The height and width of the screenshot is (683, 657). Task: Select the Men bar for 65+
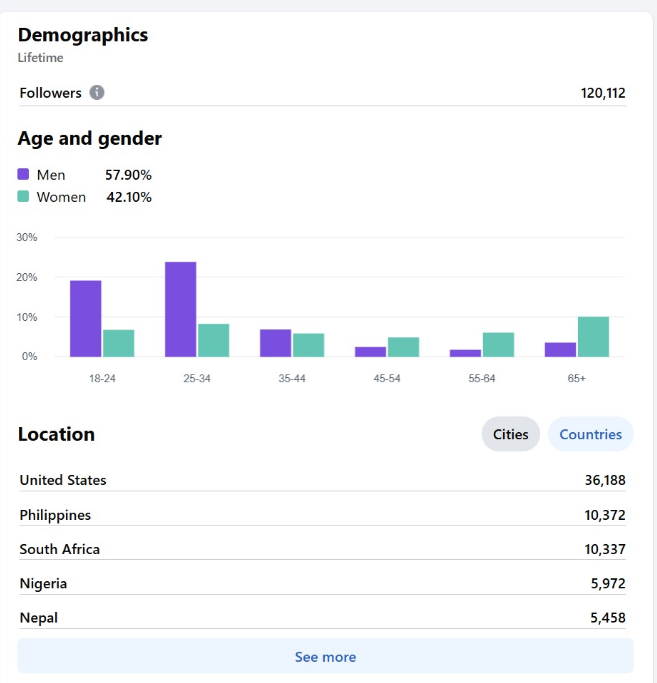point(560,349)
